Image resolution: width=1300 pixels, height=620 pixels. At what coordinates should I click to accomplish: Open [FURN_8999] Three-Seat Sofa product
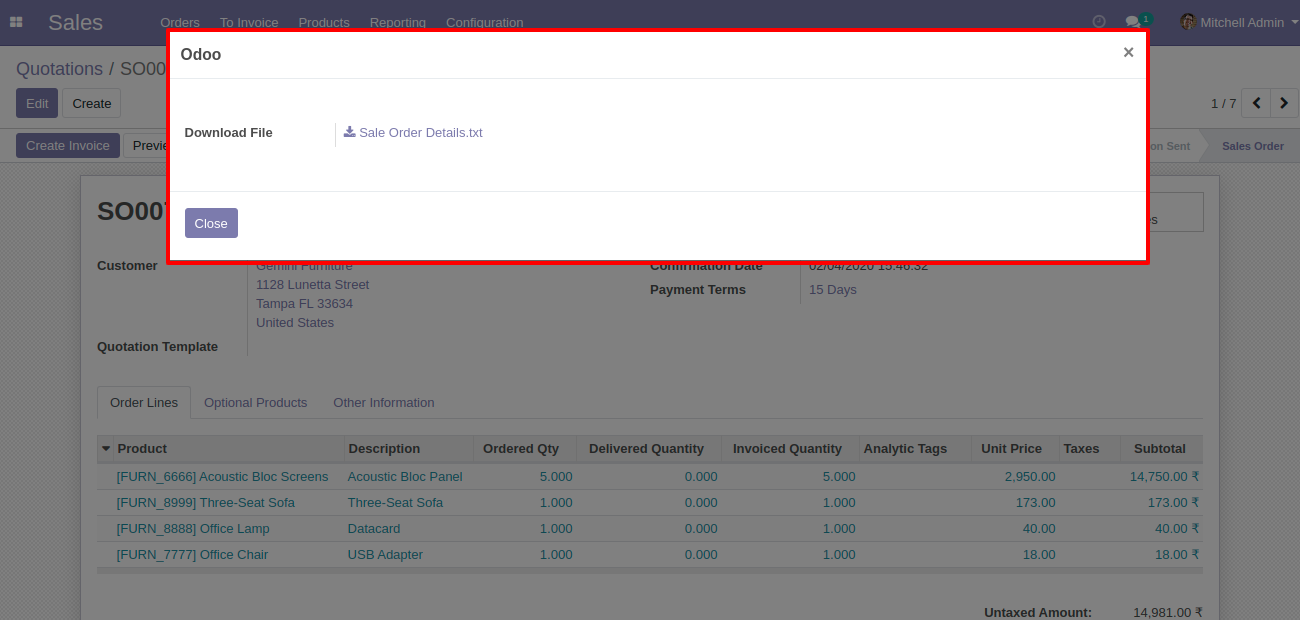coord(206,503)
